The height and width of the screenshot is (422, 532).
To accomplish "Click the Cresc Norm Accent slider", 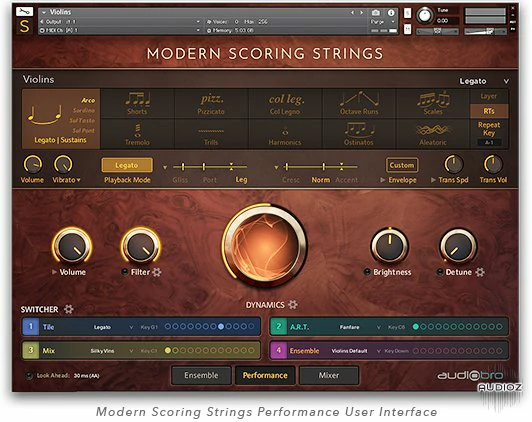I will point(321,167).
